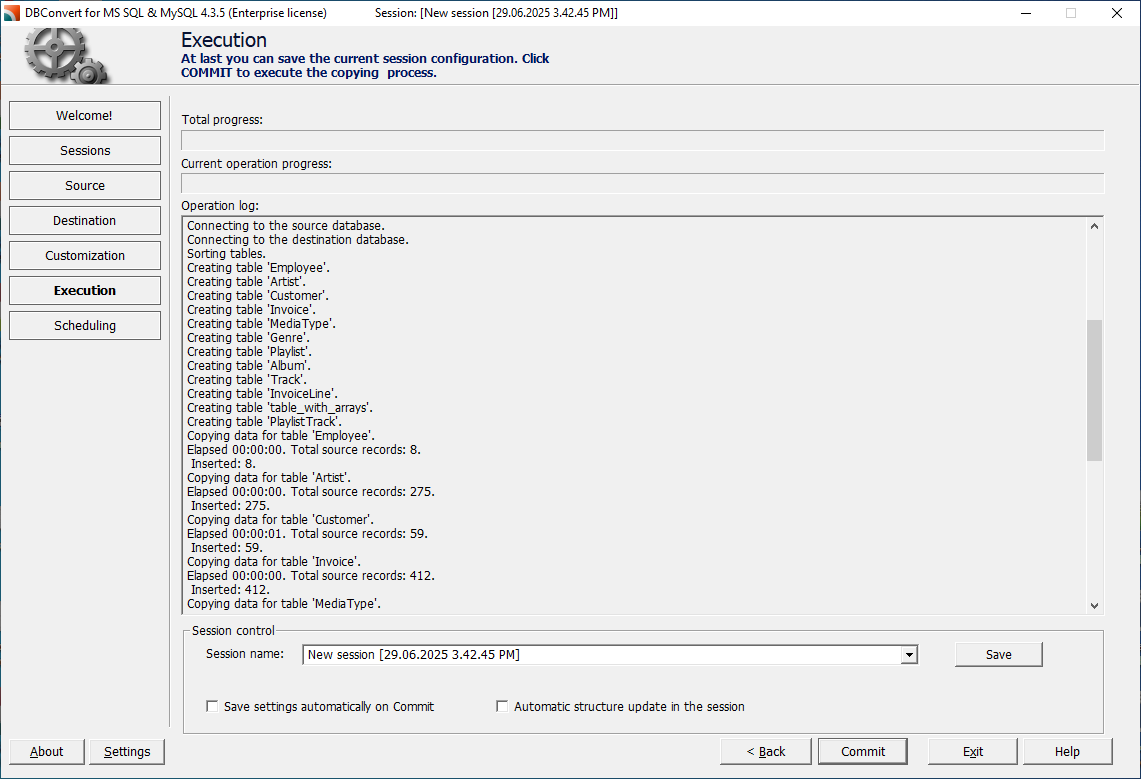Save the current session configuration
Viewport: 1141px width, 779px height.
click(x=997, y=654)
